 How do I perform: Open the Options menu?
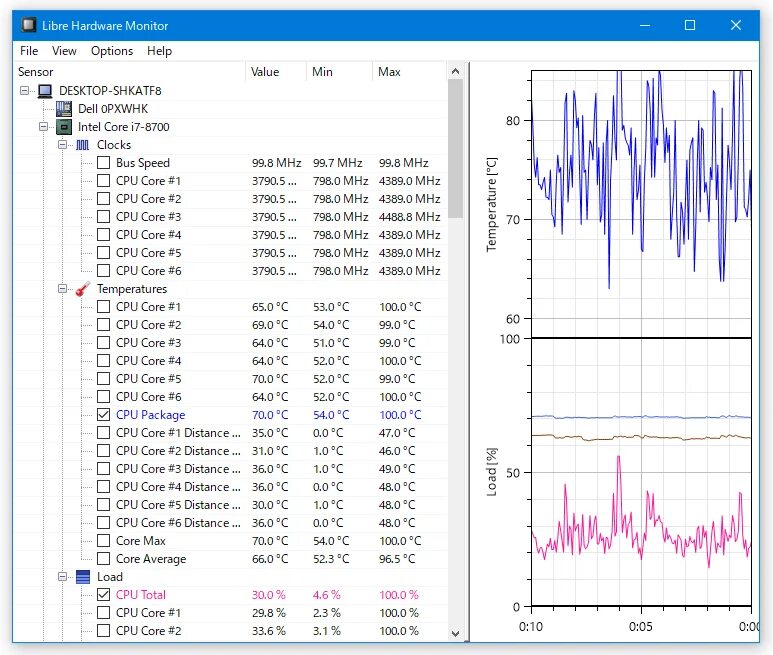[112, 51]
